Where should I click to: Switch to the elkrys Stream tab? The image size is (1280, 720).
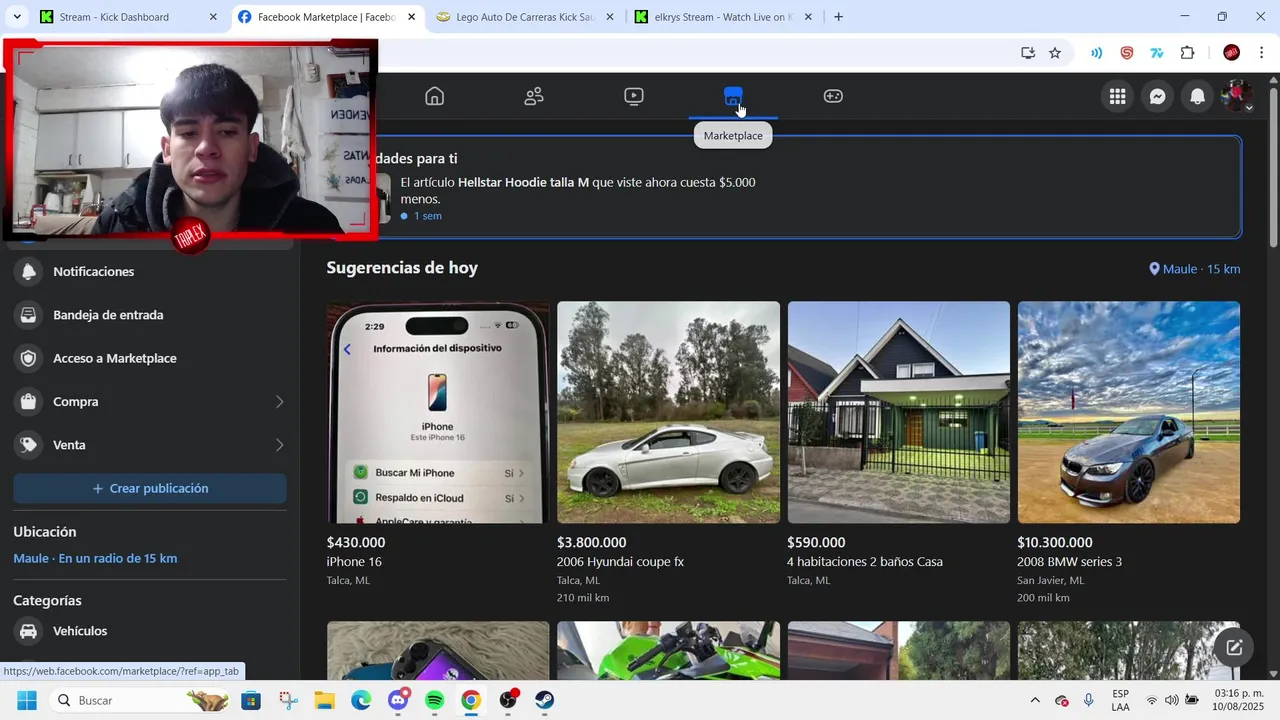(724, 17)
